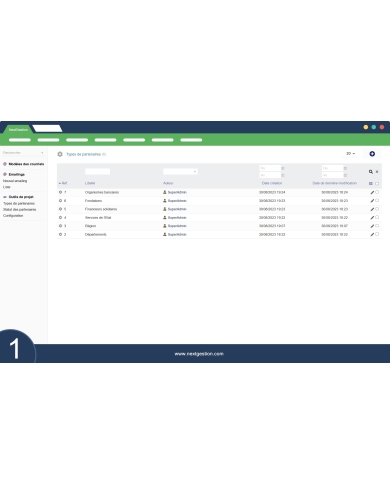Tick the checkbox for Services de l'Etat row
390x484 pixels.
(377, 217)
